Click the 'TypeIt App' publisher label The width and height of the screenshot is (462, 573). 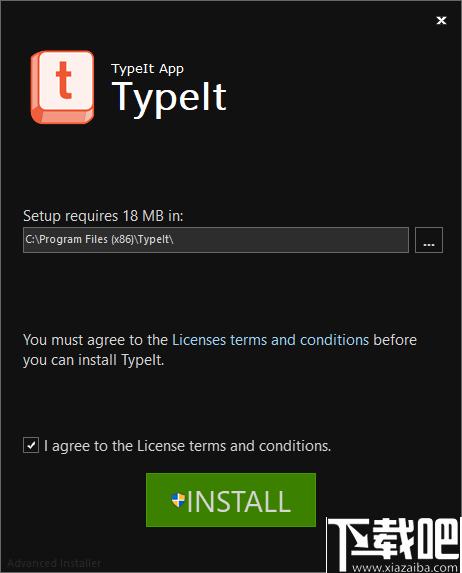pos(148,69)
